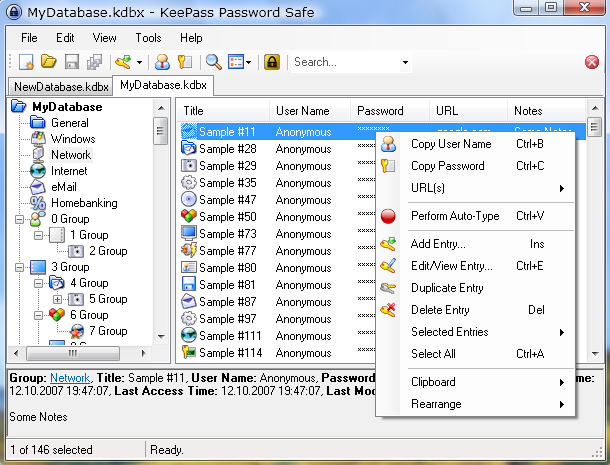The width and height of the screenshot is (610, 465).
Task: Collapse the 3 Group tree node
Action: (x=19, y=267)
